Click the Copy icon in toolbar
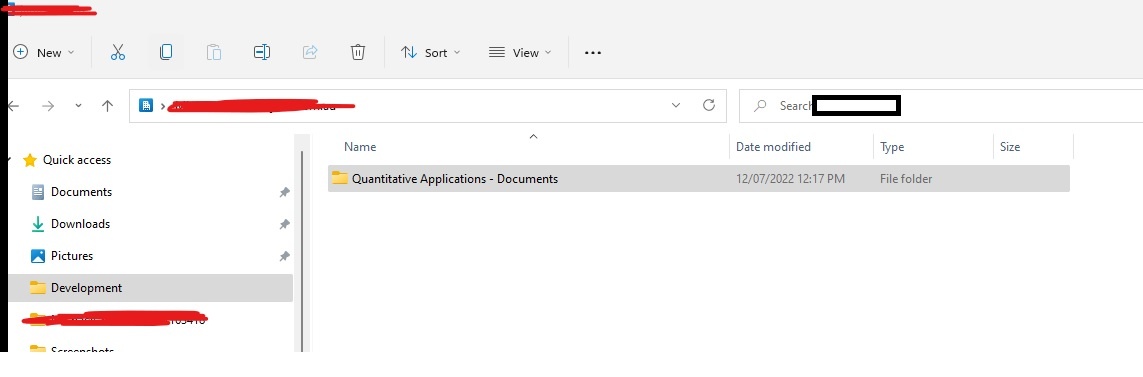Image resolution: width=1143 pixels, height=377 pixels. pos(165,53)
